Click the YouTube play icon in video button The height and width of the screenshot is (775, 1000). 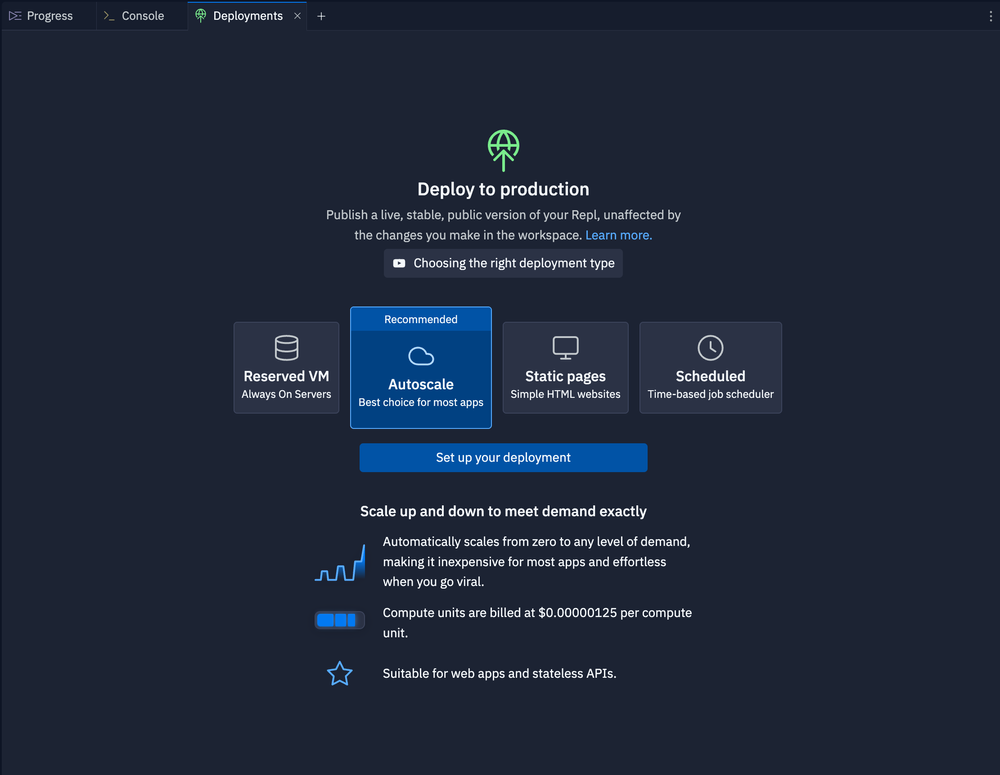point(399,264)
